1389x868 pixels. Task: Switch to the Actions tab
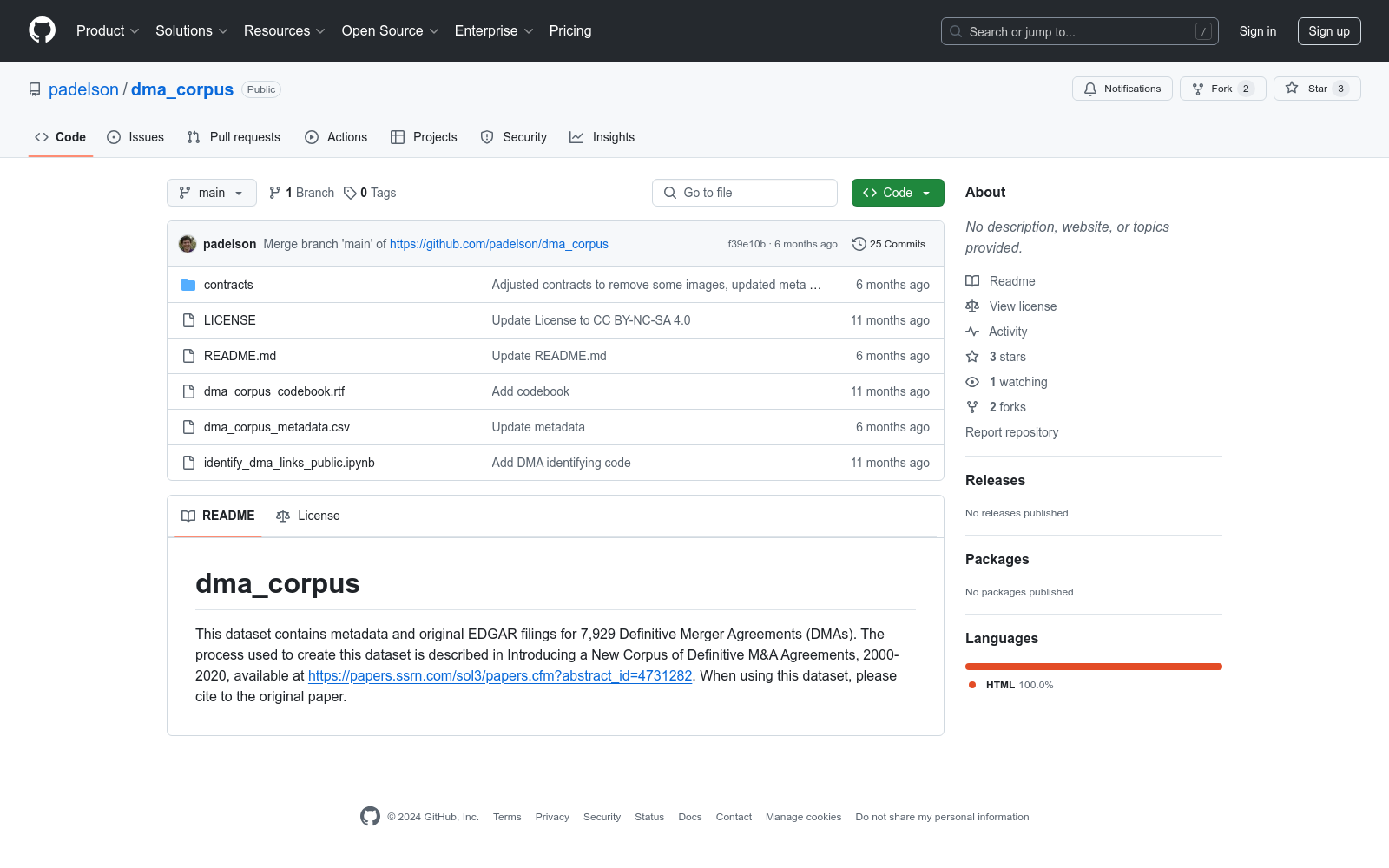(336, 137)
